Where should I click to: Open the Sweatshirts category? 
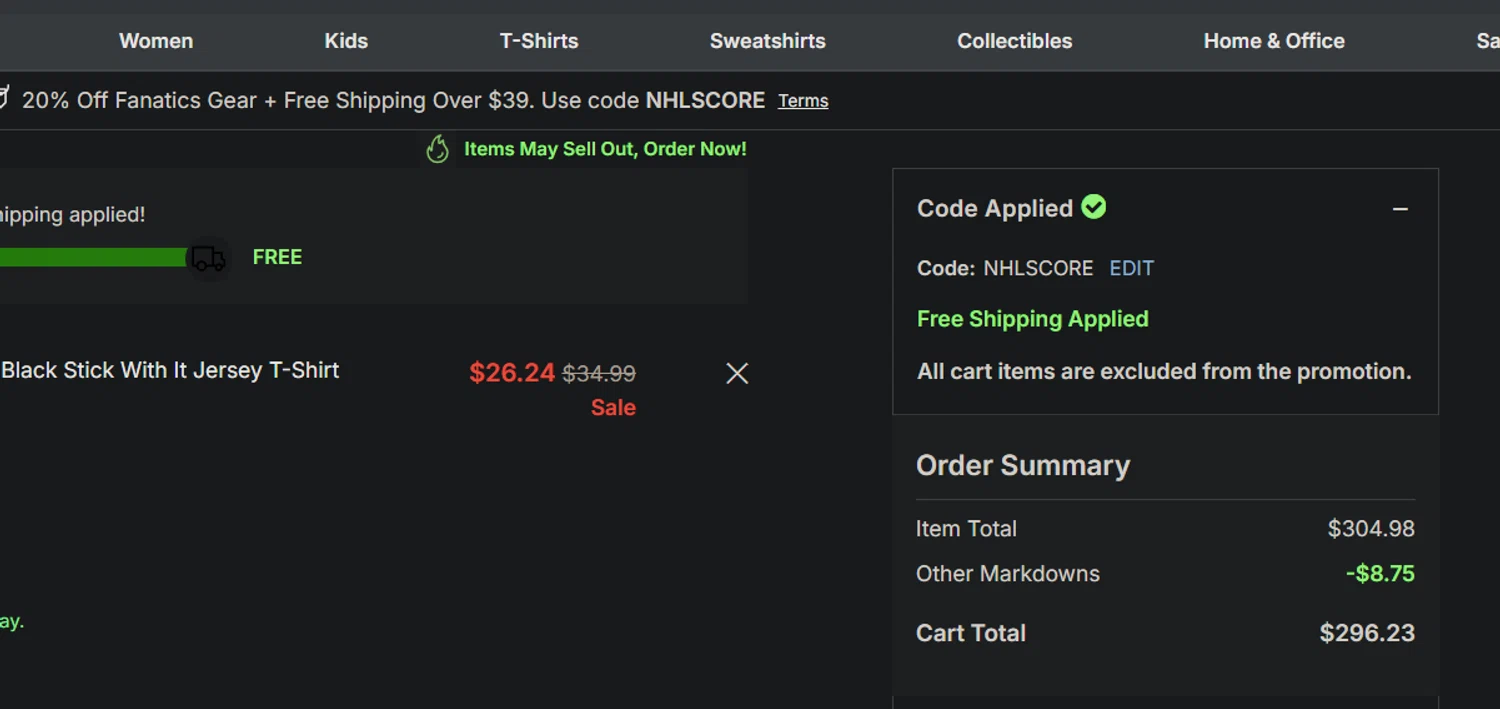point(768,41)
